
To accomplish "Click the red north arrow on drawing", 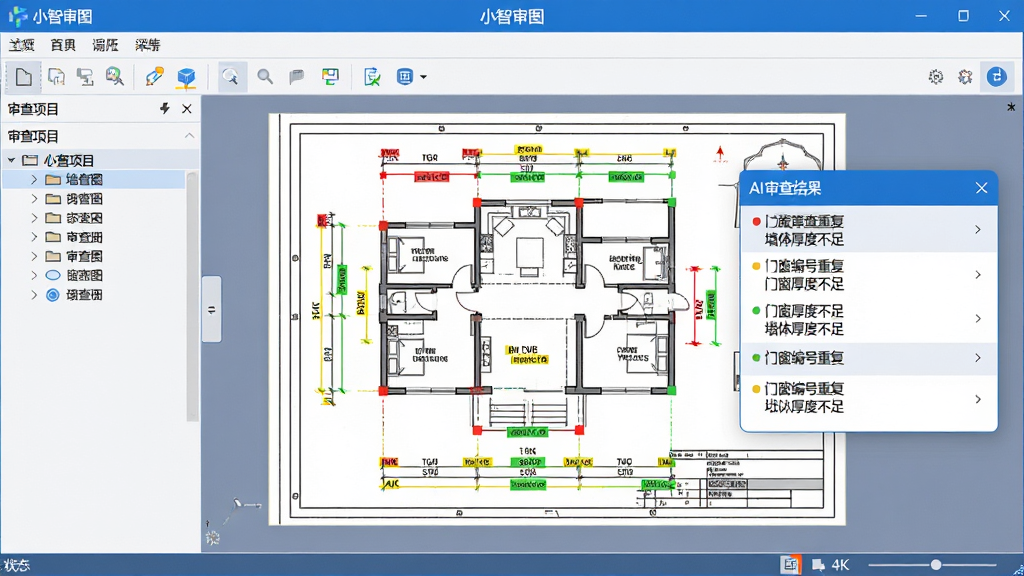I will (720, 153).
